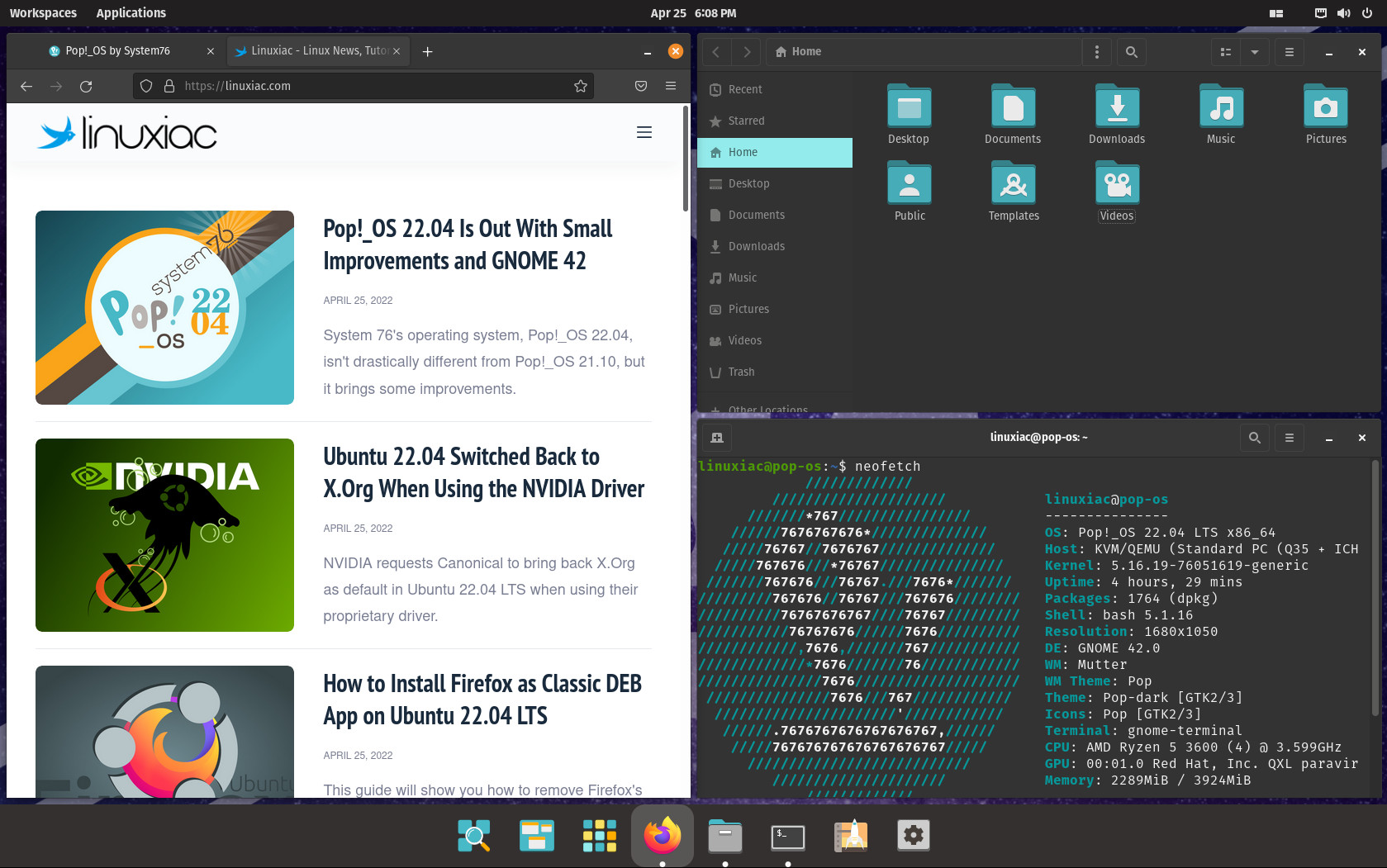
Task: Click the Linuxiac logo
Action: coord(127,133)
